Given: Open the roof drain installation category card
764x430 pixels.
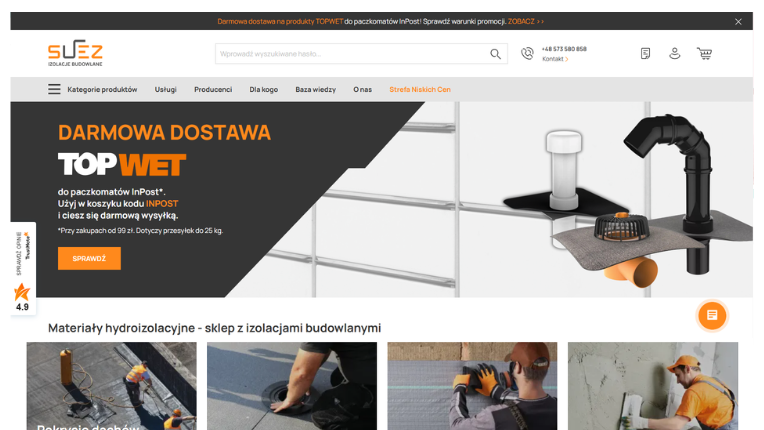Looking at the screenshot, I should (x=292, y=386).
